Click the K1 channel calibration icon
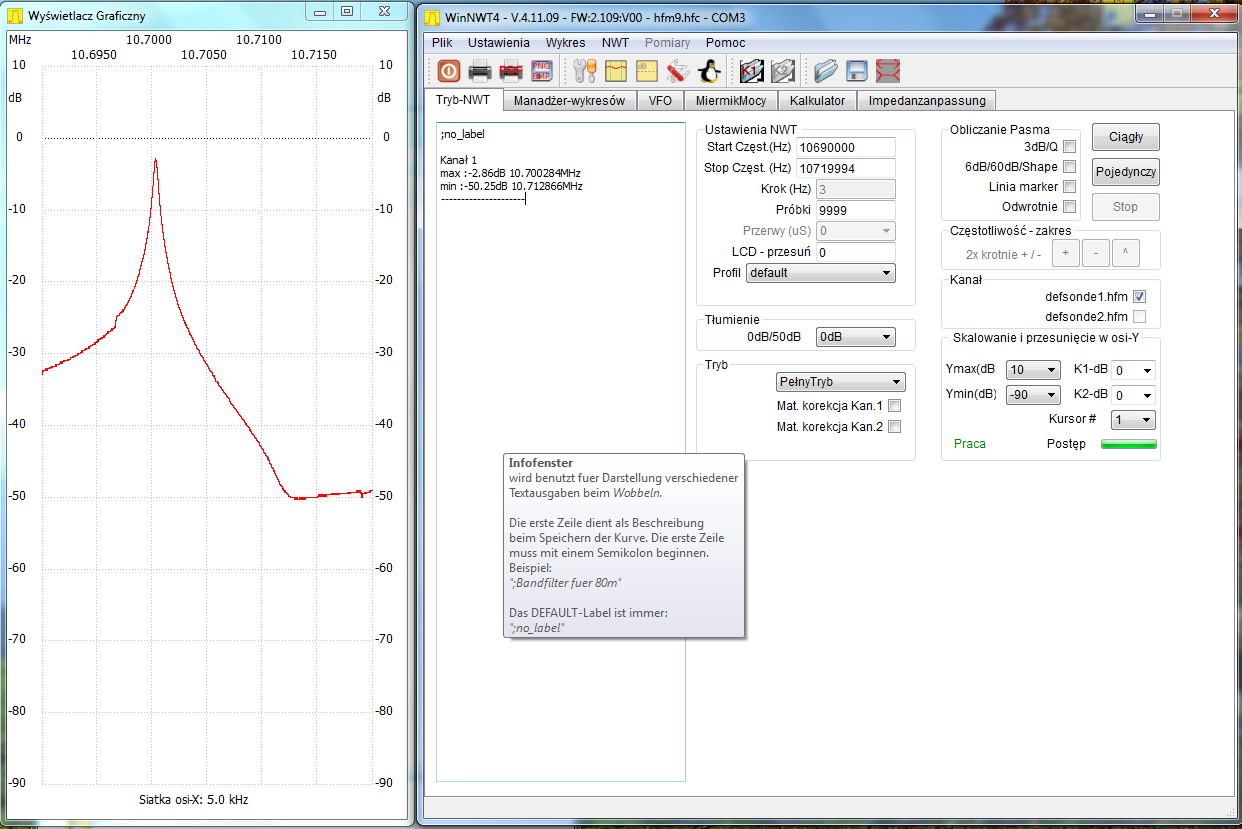Screen dimensions: 1242x829 [x=751, y=71]
